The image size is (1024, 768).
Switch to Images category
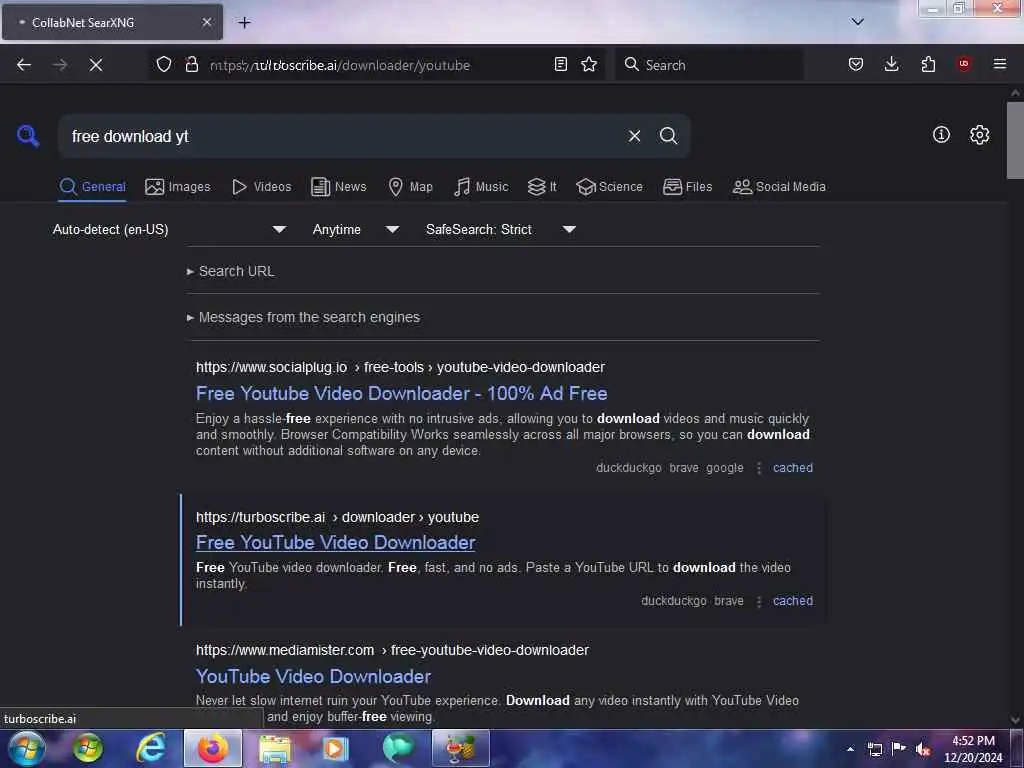[x=178, y=187]
